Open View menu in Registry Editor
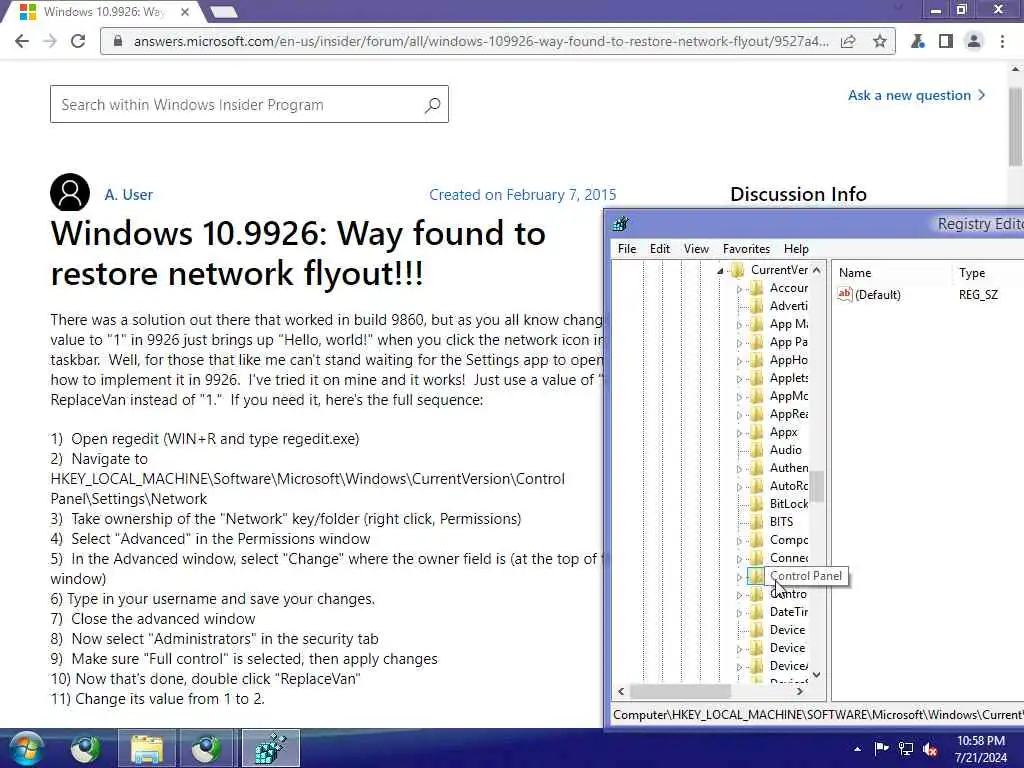Viewport: 1024px width, 768px height. pos(696,249)
